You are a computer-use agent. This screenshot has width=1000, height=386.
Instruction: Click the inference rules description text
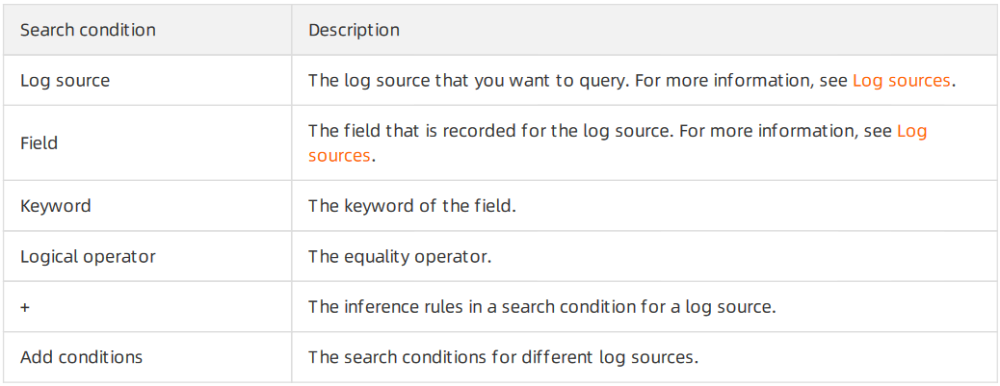tap(542, 307)
